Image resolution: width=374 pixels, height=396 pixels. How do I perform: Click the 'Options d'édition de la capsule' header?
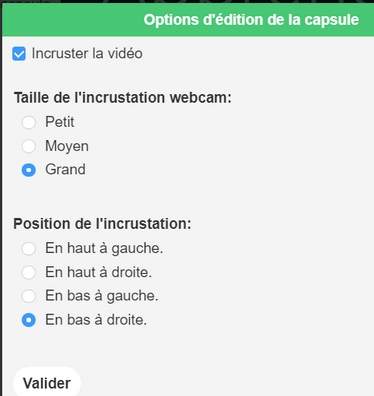(251, 20)
